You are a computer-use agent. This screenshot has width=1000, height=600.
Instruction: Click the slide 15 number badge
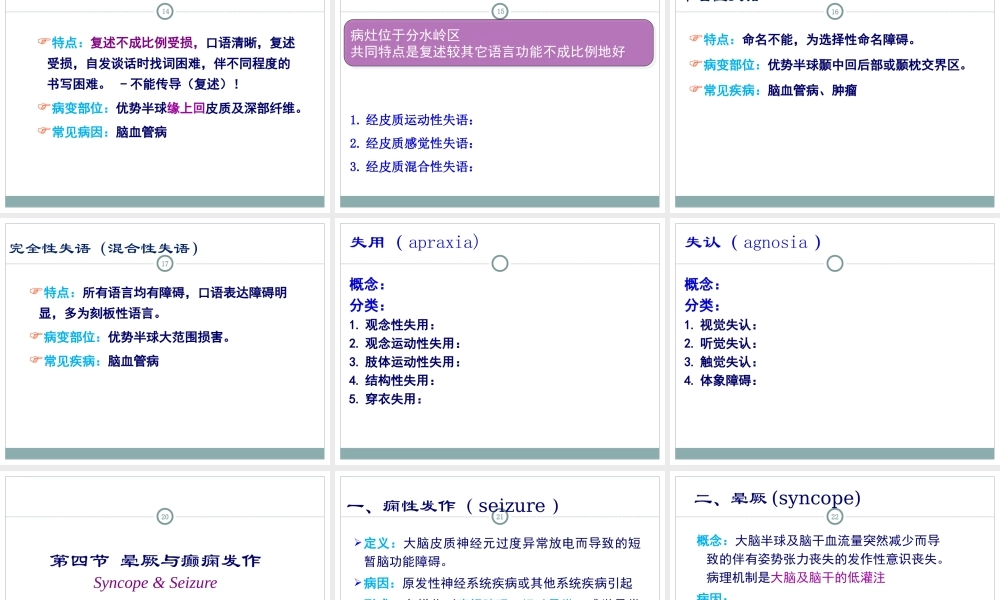499,11
